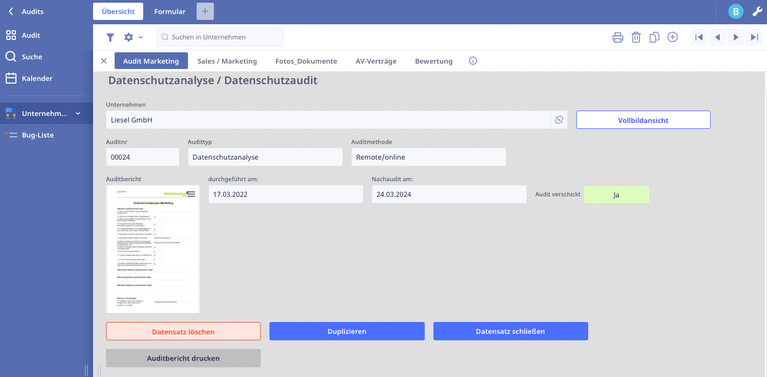Show info via the circled i icon
Viewport: 767px width, 377px height.
tap(473, 61)
